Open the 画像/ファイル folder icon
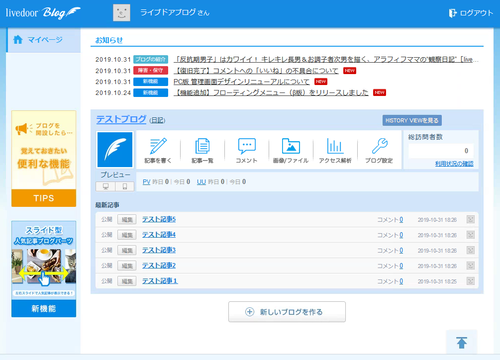 (291, 146)
